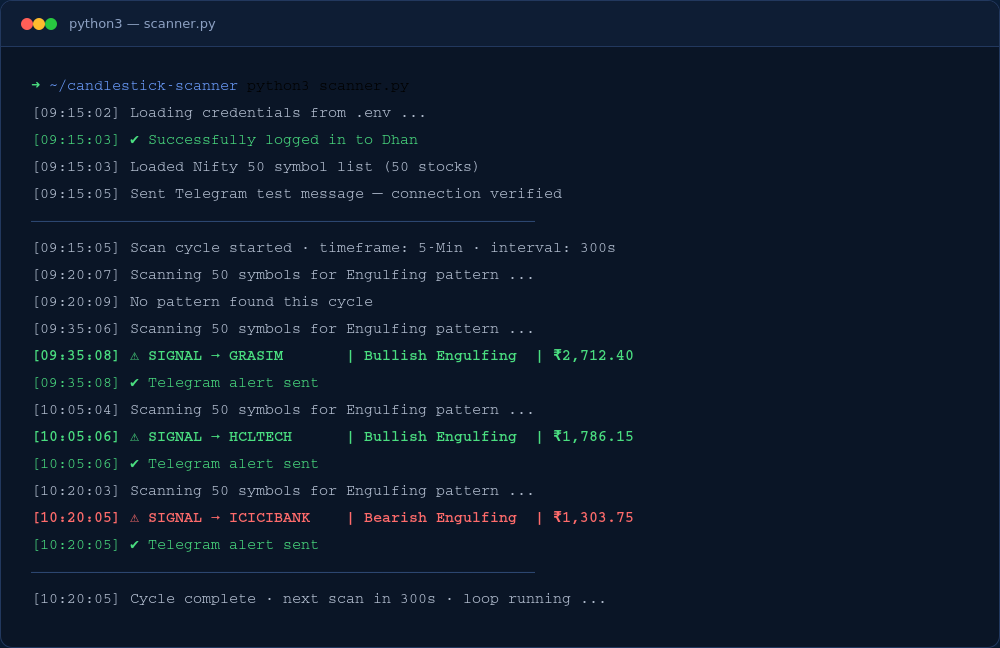
Task: Click 'Bullish Engulfing' on the HCLTECH row
Action: tap(440, 437)
